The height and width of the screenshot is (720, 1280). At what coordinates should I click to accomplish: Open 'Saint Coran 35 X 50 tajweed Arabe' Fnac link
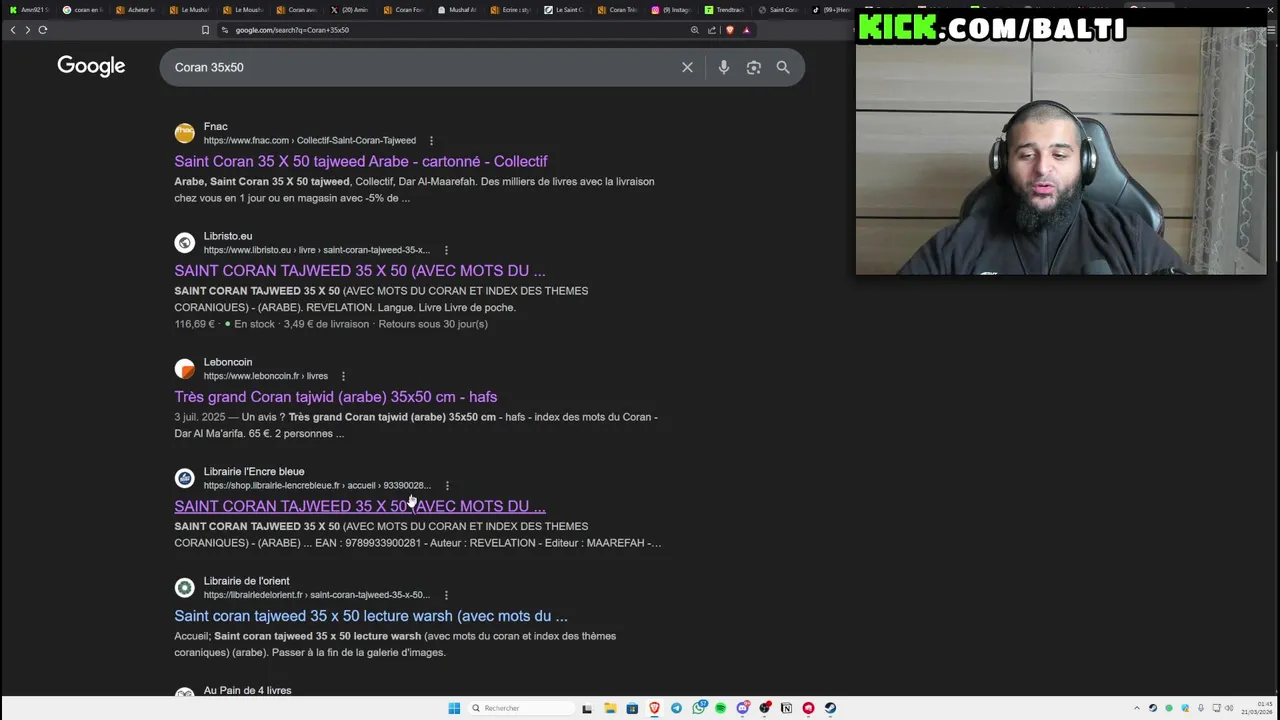(x=361, y=161)
